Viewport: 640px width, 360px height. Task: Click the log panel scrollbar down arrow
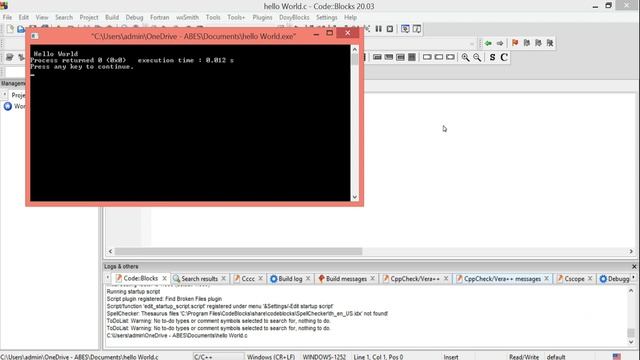coord(631,342)
